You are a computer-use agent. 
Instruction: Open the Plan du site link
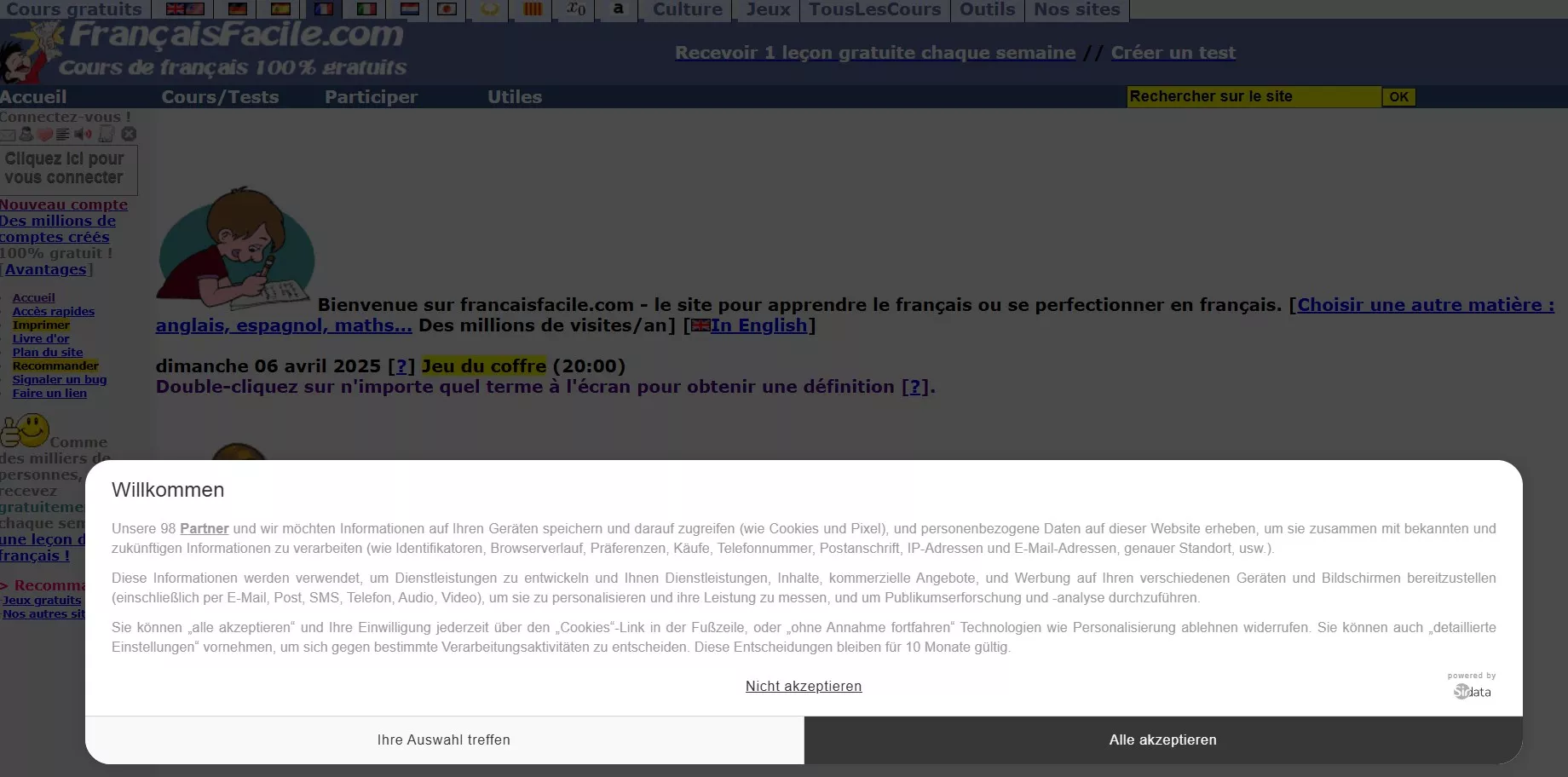pos(48,352)
